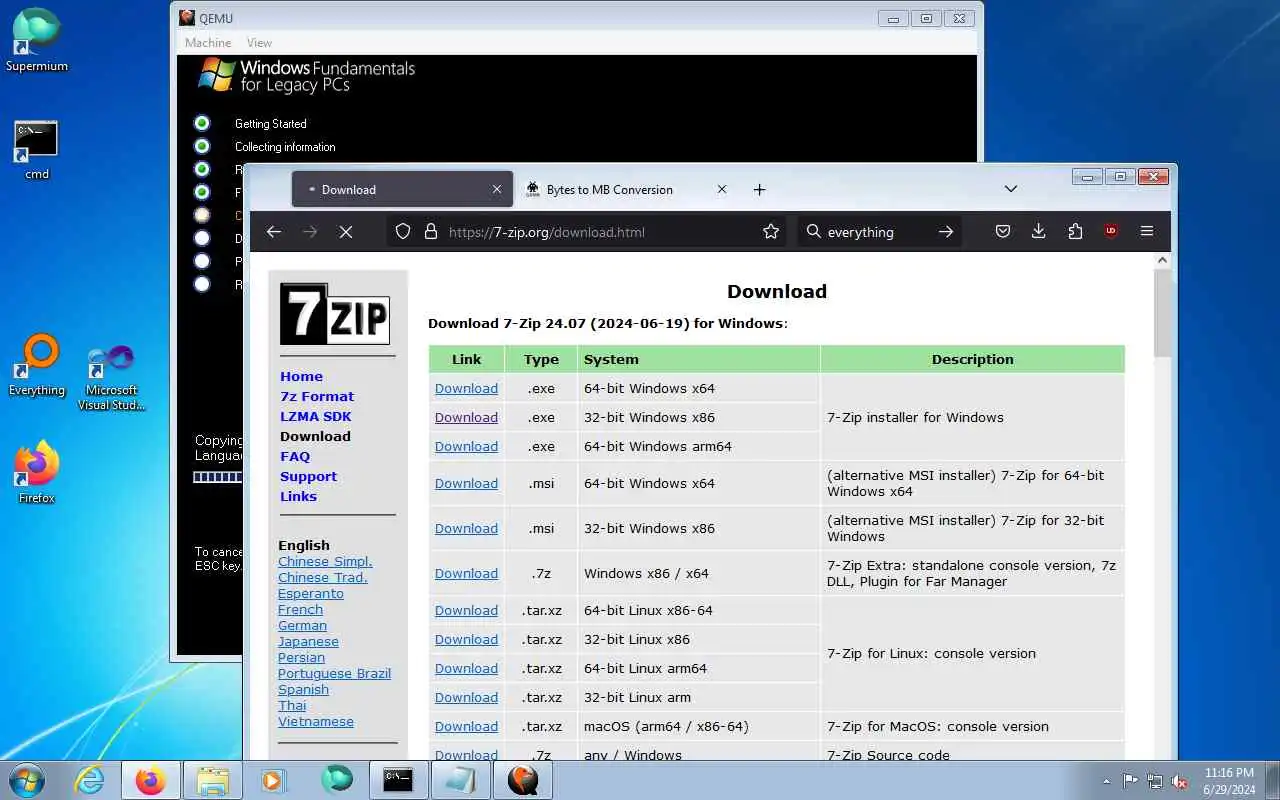Click the Windows Start button
This screenshot has width=1280, height=800.
(27, 780)
